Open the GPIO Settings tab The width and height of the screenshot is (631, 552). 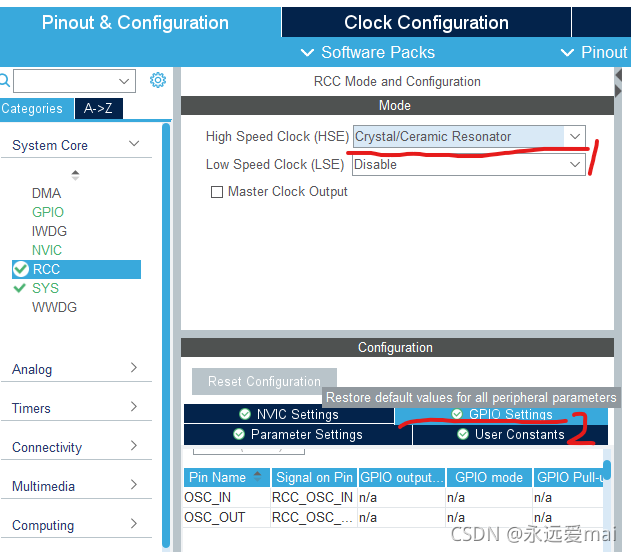pos(501,414)
